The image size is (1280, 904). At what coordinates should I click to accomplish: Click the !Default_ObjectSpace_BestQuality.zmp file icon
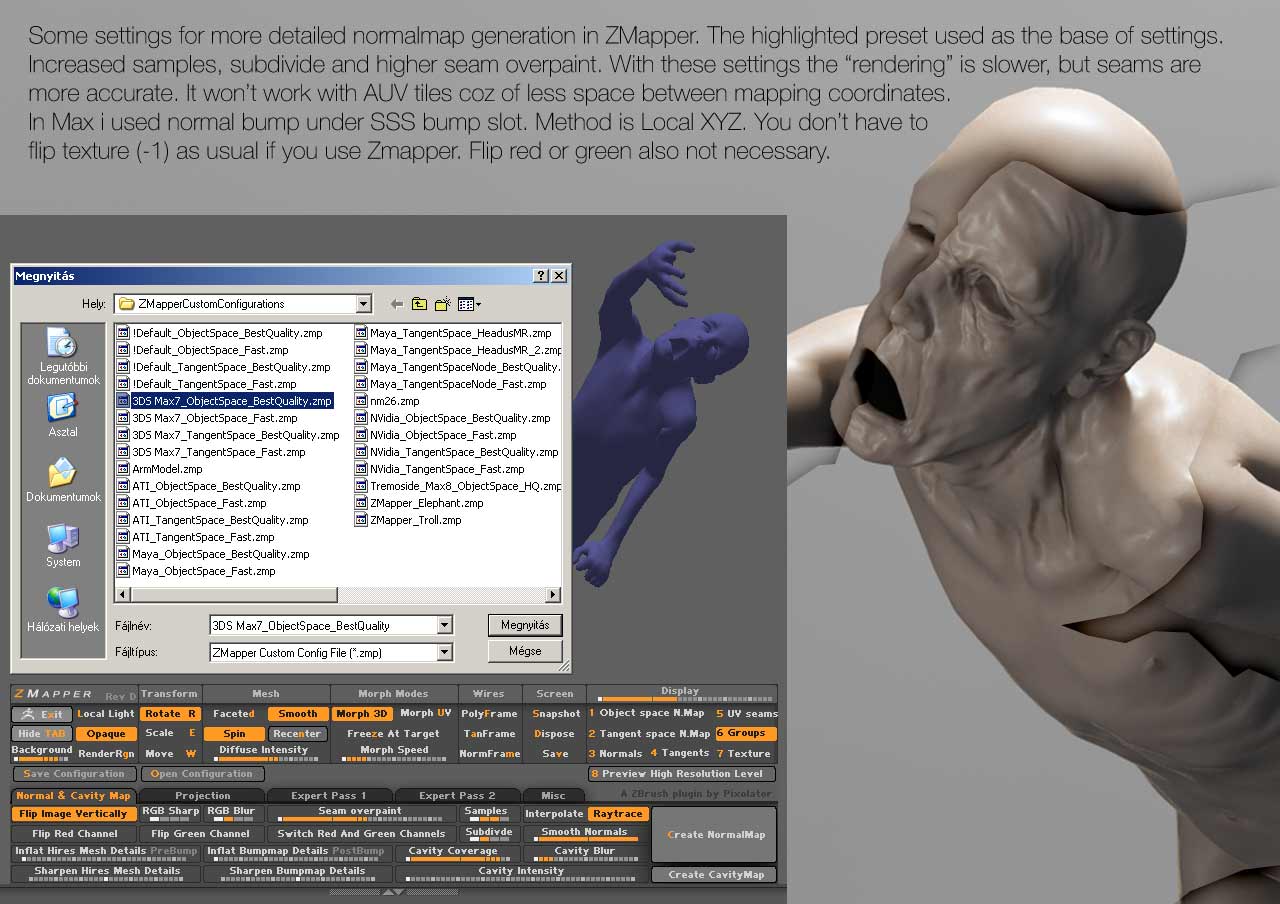pyautogui.click(x=123, y=333)
